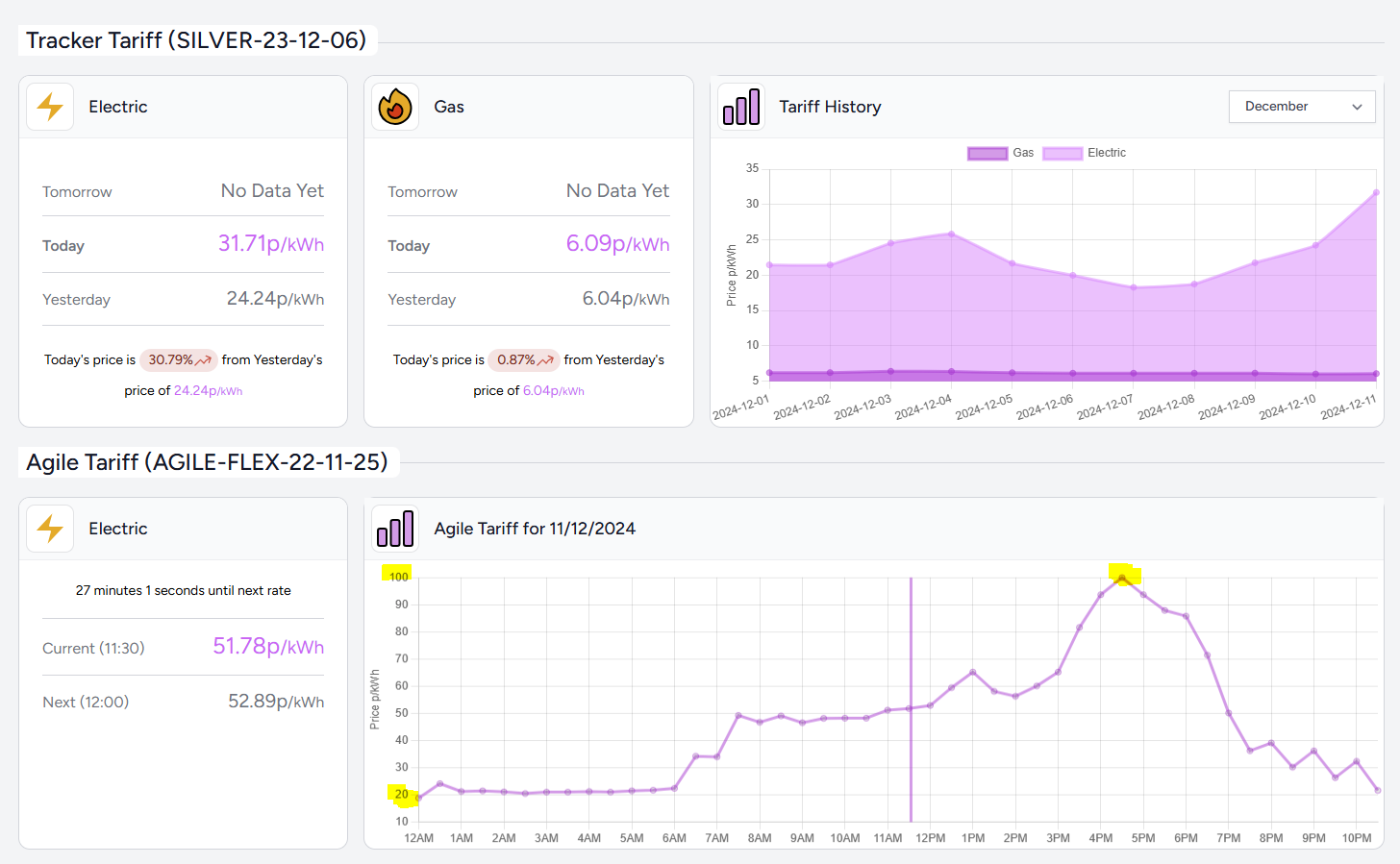Click the 7AM label on Agile chart axis
The image size is (1400, 864).
click(x=716, y=838)
